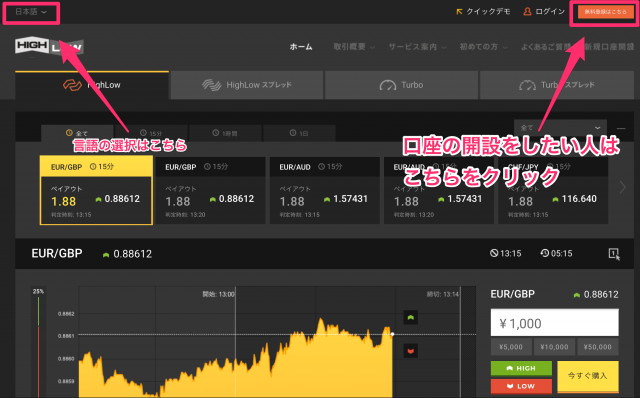640x398 pixels.
Task: Select the HighLow スプレッド tab
Action: click(247, 85)
